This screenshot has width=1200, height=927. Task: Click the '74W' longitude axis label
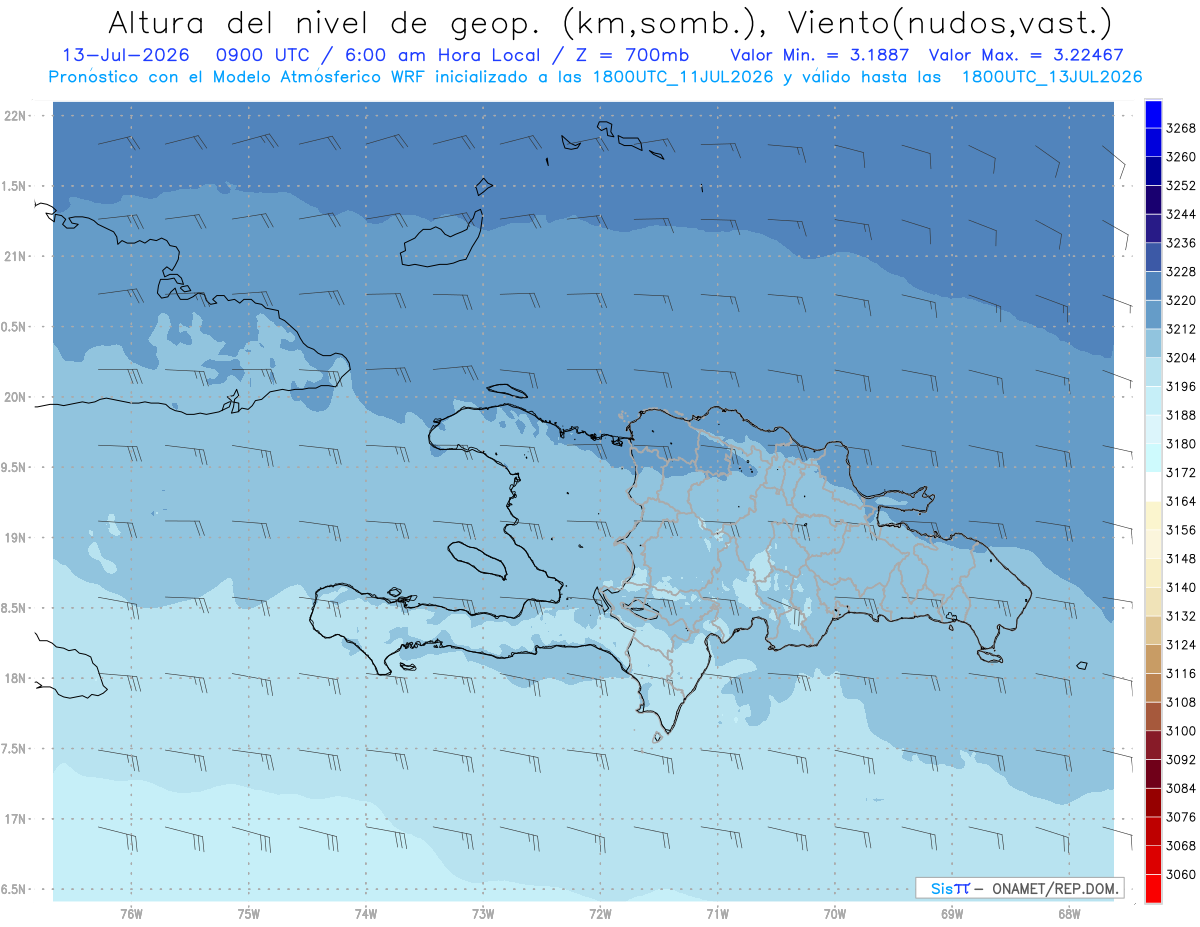tap(366, 914)
